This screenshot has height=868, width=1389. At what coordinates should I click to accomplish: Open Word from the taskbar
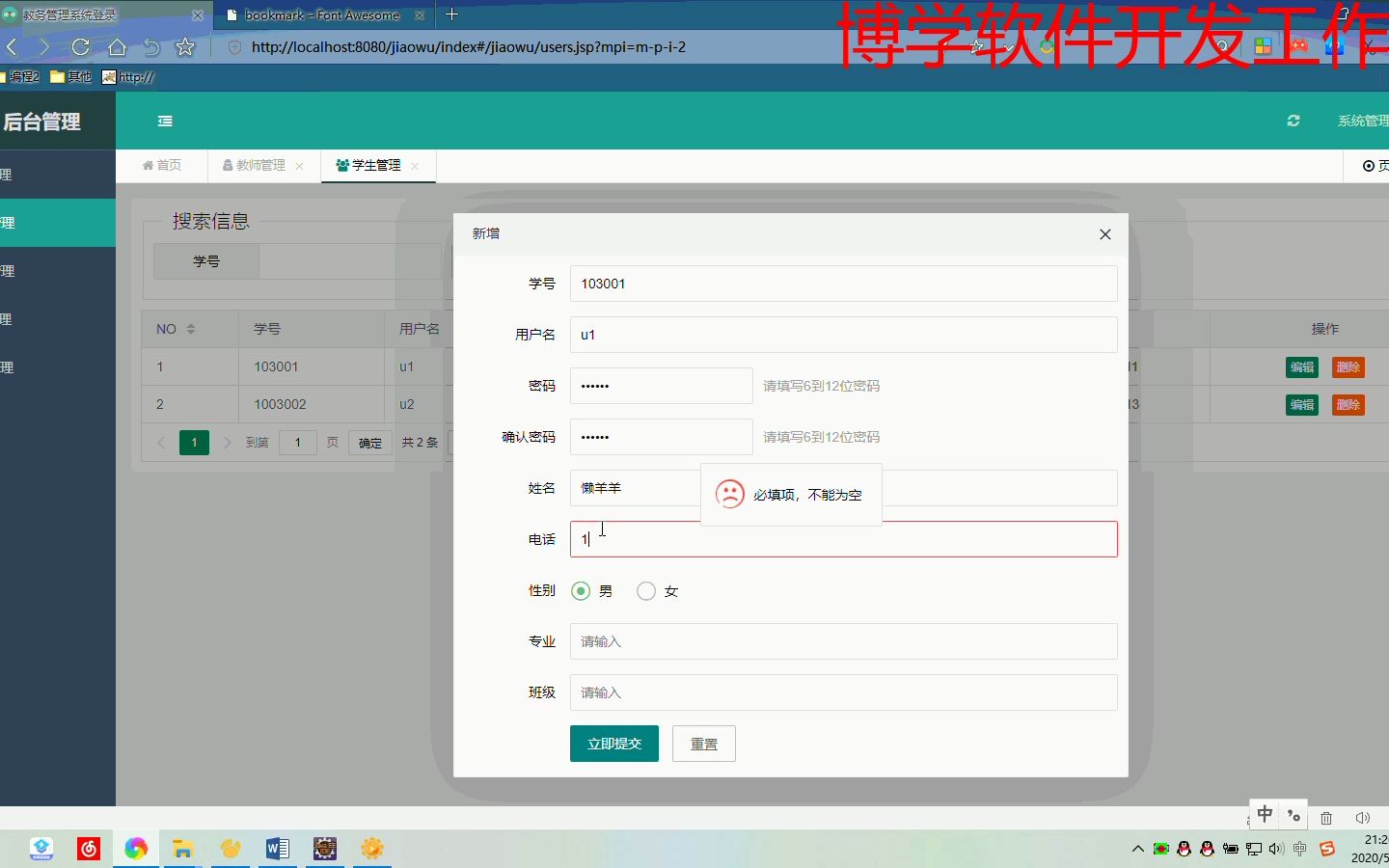[278, 850]
